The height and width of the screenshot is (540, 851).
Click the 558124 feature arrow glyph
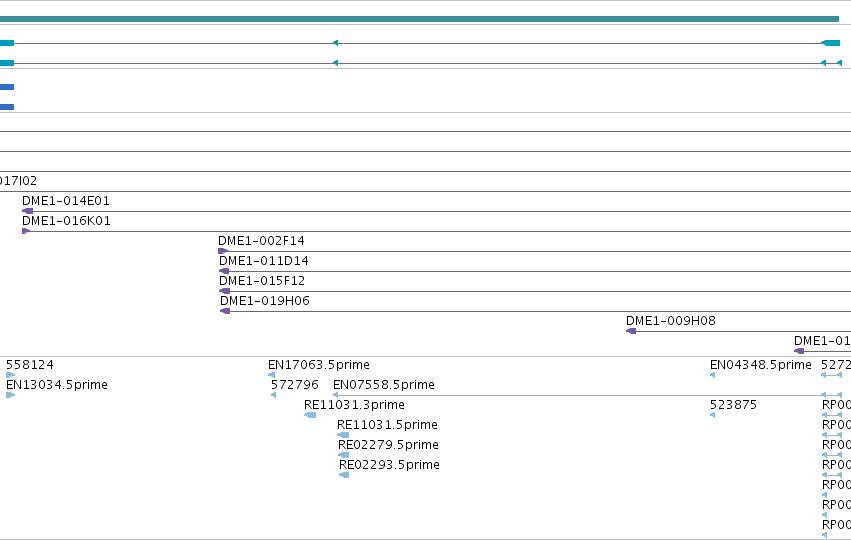point(10,375)
